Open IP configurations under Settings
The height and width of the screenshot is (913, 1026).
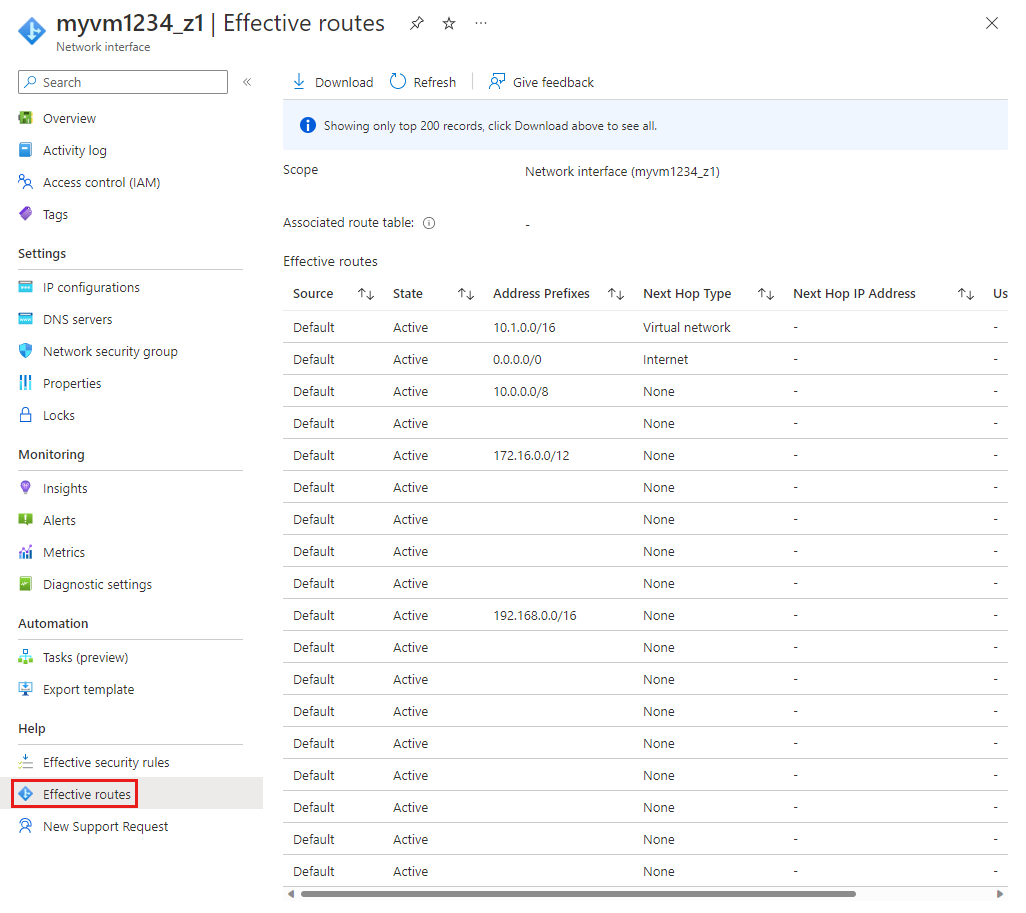click(91, 287)
